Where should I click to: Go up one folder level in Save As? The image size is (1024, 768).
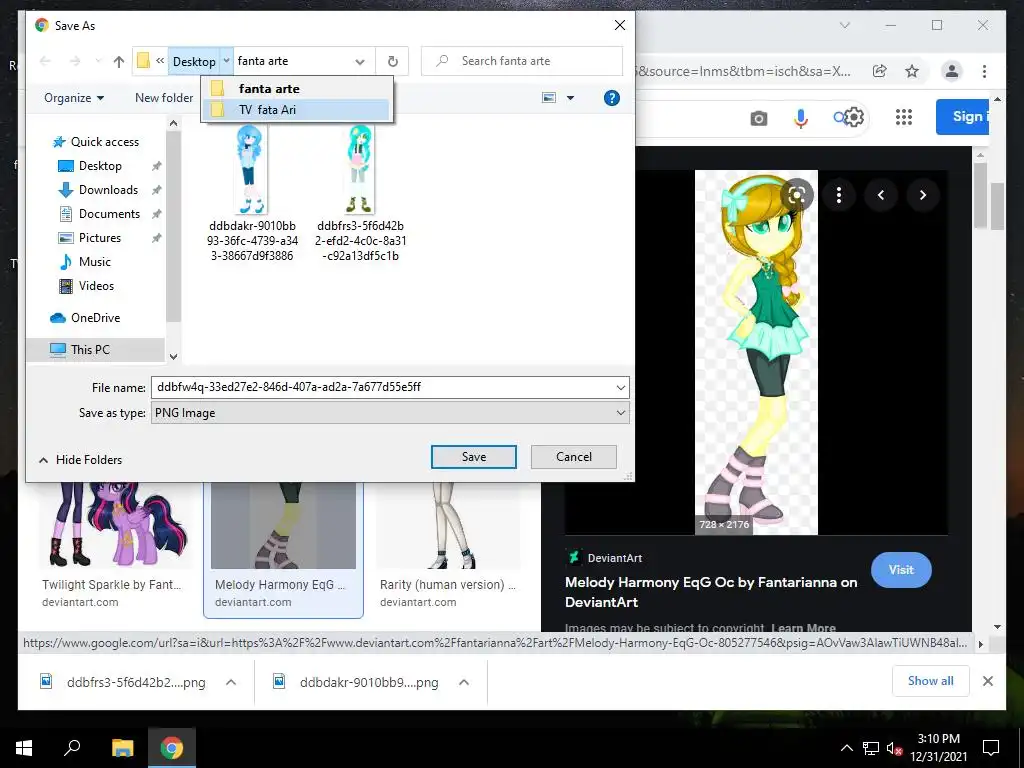118,61
